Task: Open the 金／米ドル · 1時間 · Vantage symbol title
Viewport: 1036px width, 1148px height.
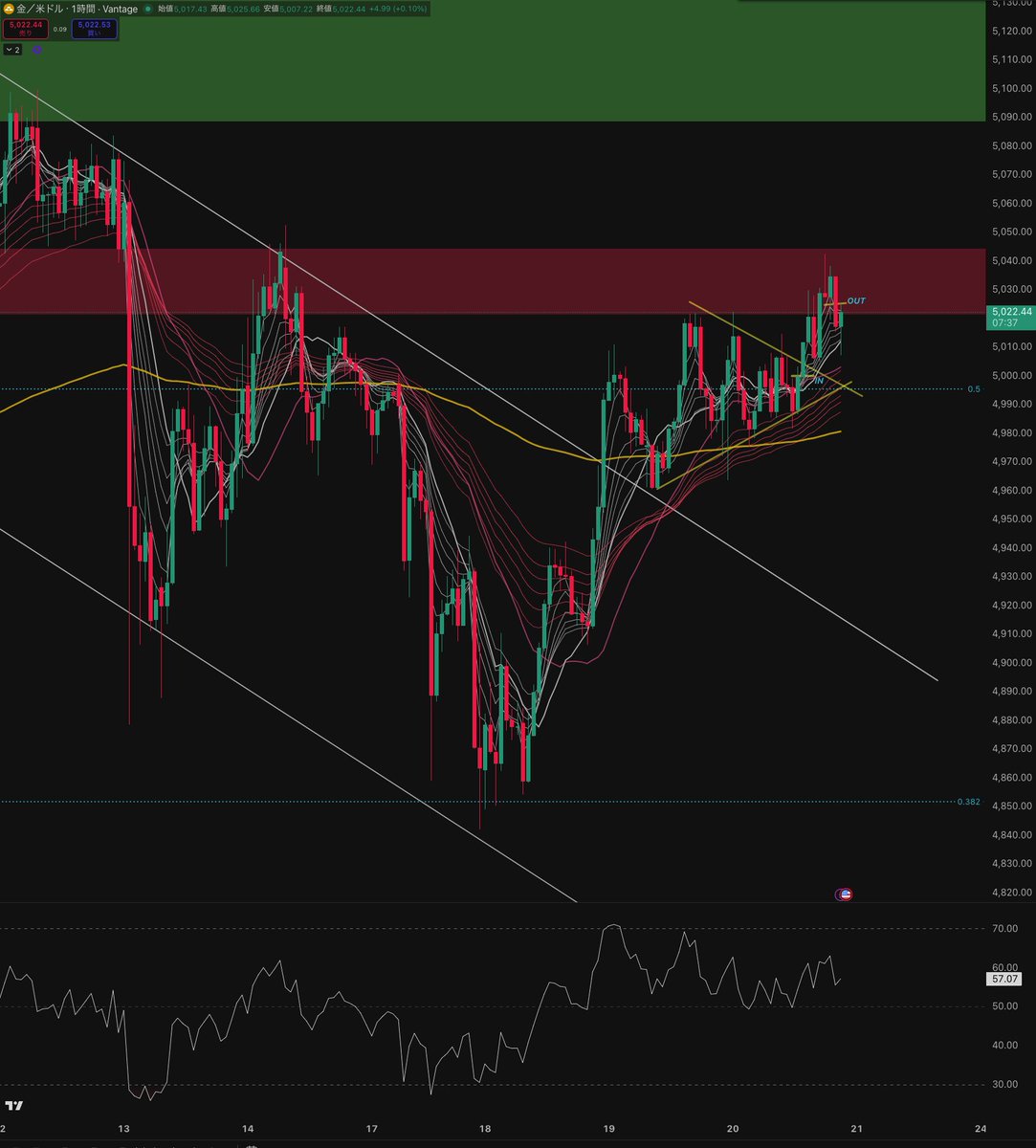Action: click(77, 9)
